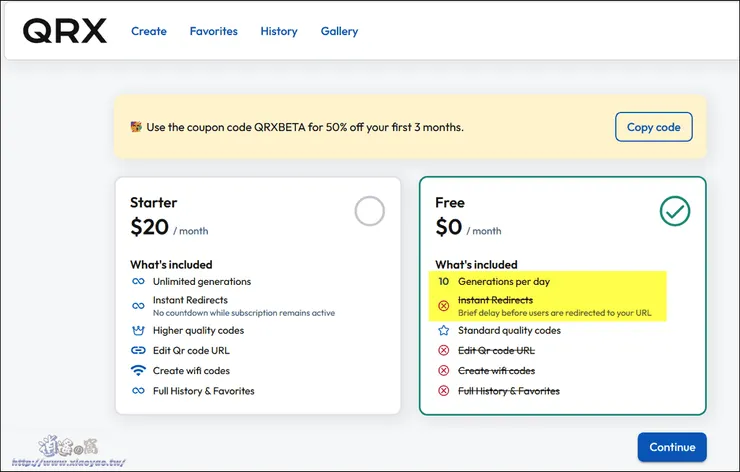This screenshot has width=740, height=472.
Task: Select the Starter plan radio button
Action: click(369, 211)
